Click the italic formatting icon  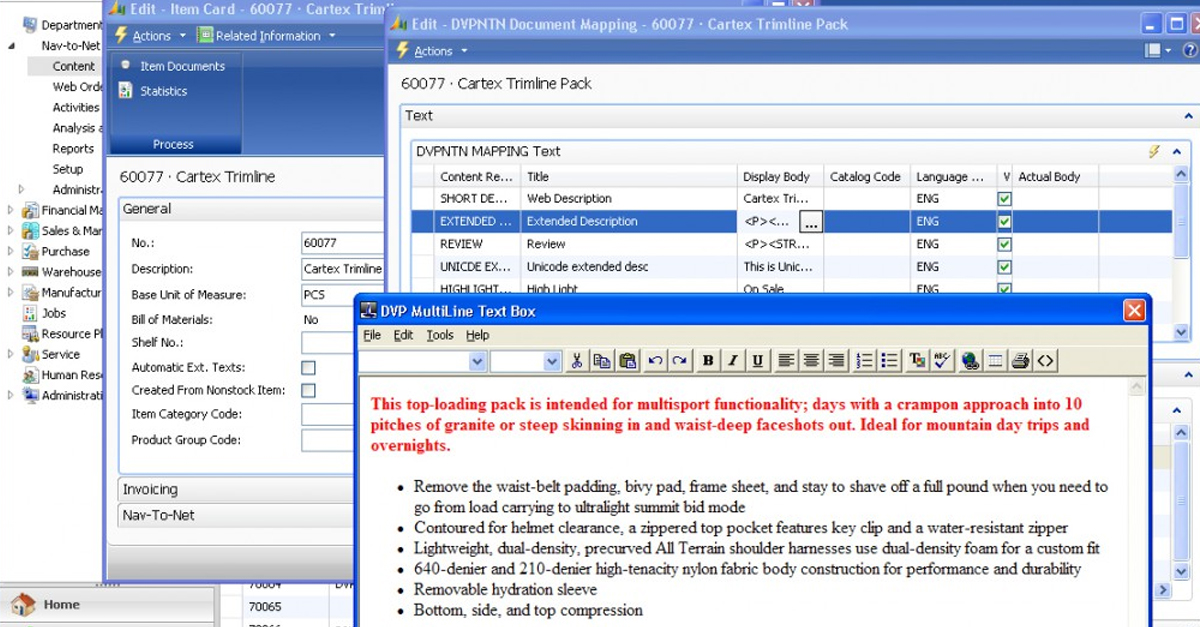733,361
